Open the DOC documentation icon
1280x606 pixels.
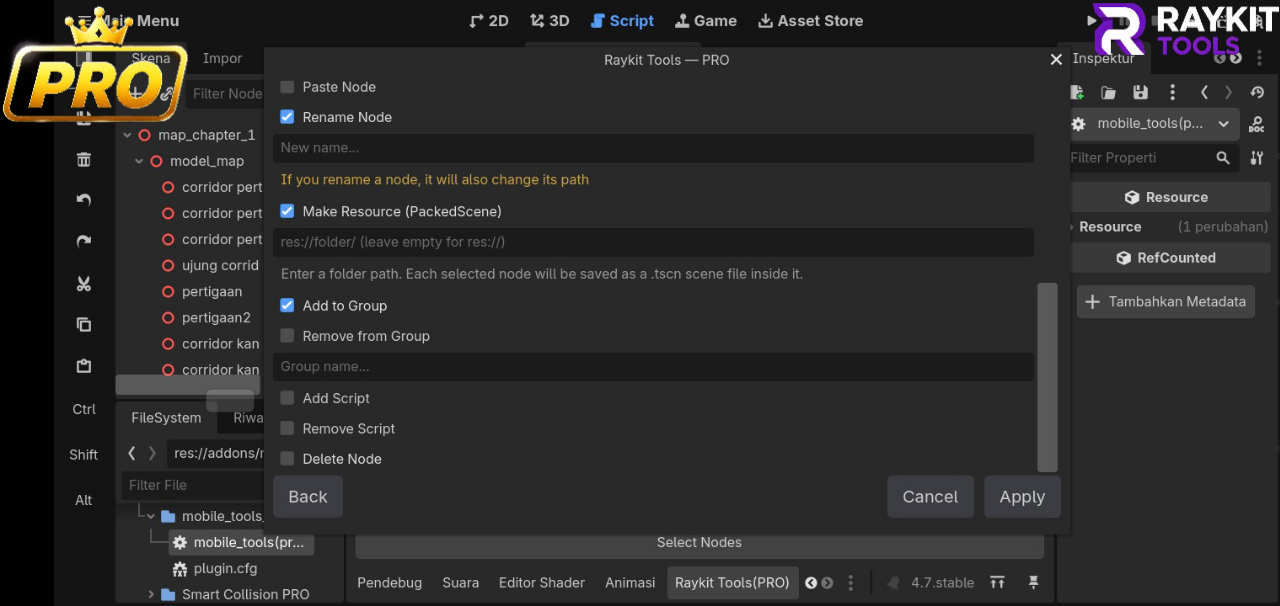pos(1257,125)
